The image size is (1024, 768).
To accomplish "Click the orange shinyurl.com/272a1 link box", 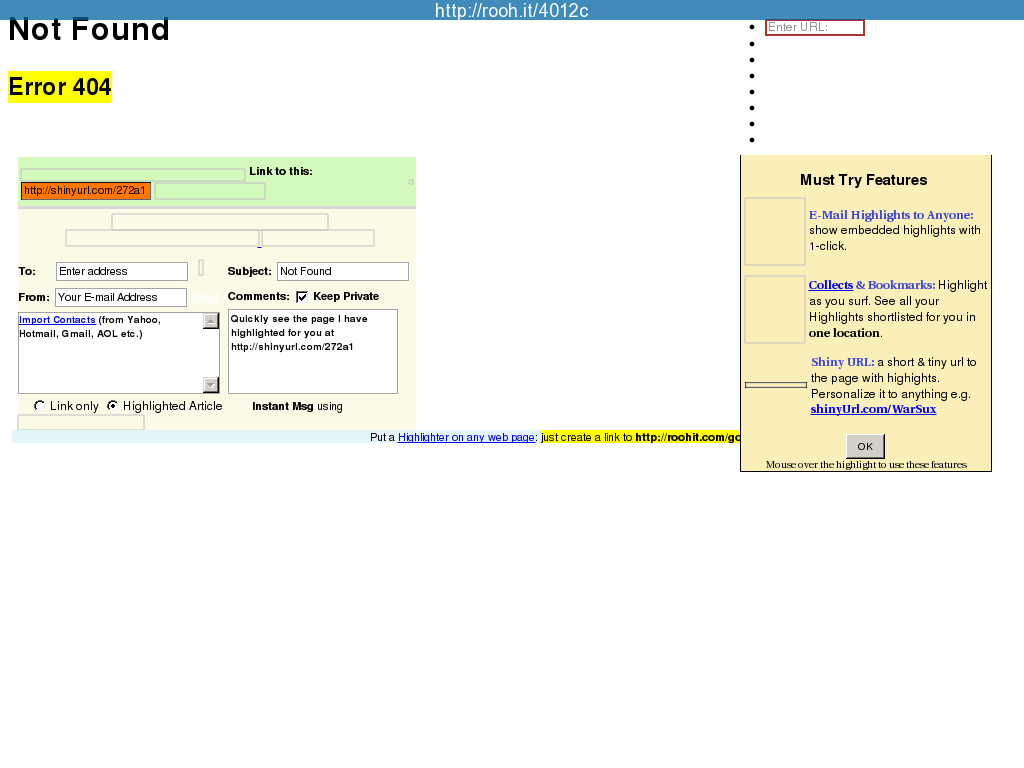I will click(x=86, y=191).
